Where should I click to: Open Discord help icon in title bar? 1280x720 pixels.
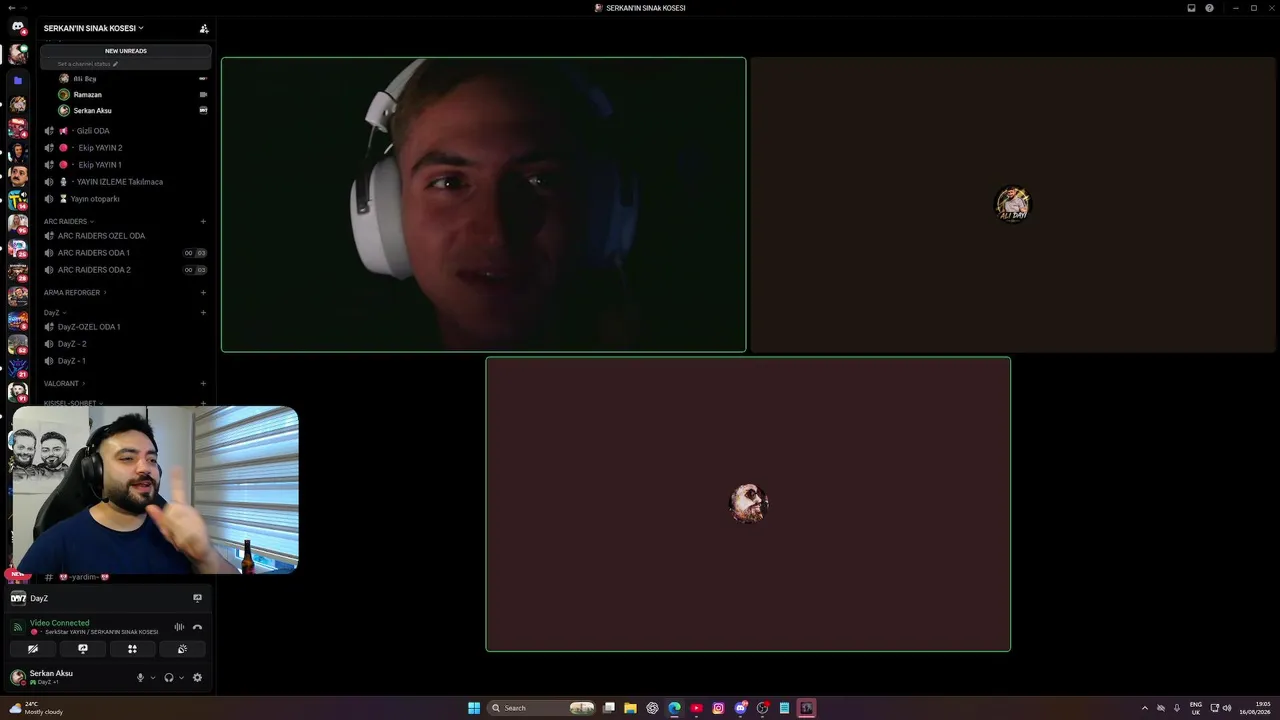(1209, 8)
